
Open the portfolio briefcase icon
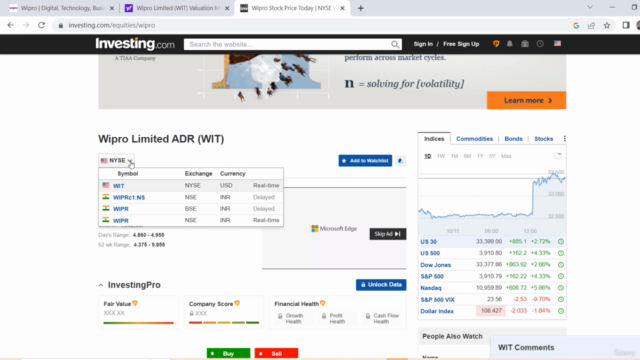click(x=525, y=44)
